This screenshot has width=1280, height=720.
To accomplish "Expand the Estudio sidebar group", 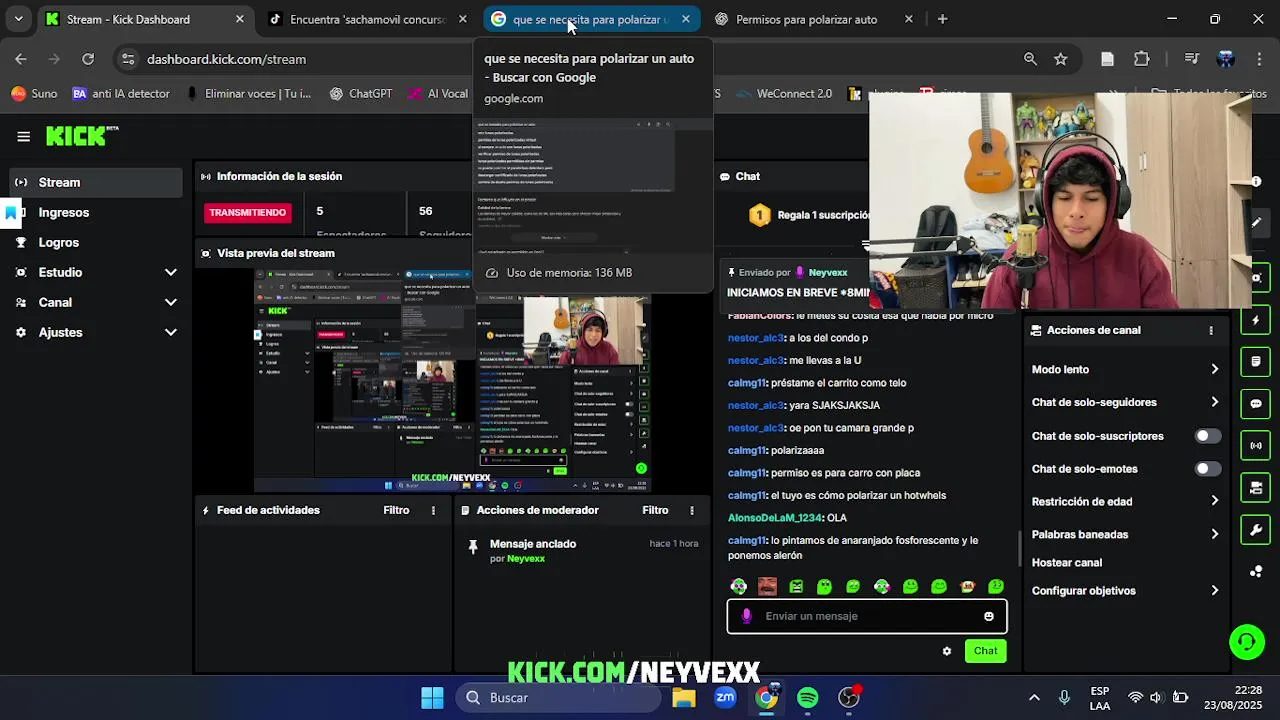I will click(96, 272).
